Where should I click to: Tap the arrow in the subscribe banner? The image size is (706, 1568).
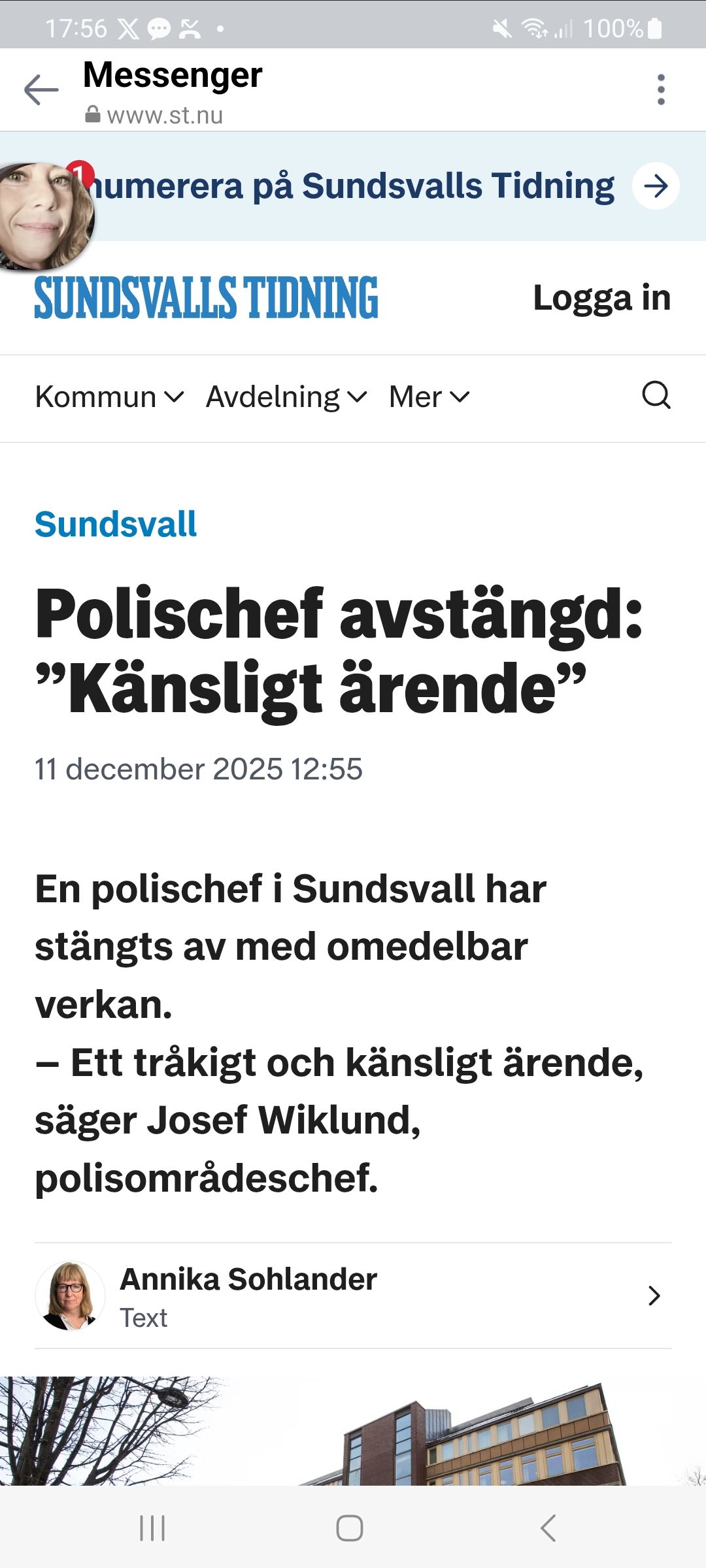pos(655,185)
